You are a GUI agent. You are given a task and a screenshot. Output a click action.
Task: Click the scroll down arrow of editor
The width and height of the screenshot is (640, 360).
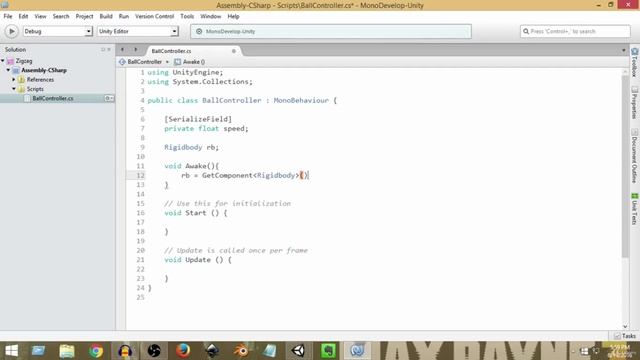625,326
